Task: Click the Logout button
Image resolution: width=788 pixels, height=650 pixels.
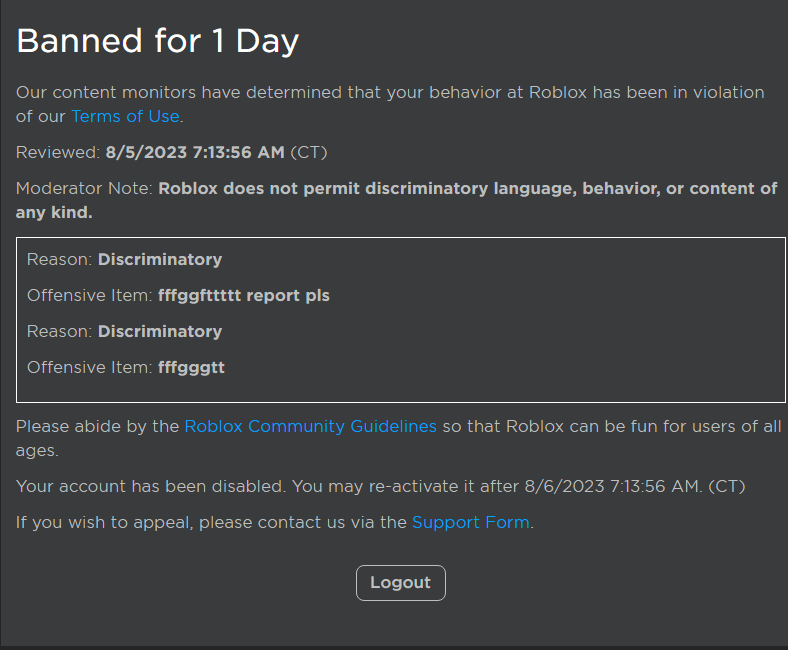Action: point(400,583)
